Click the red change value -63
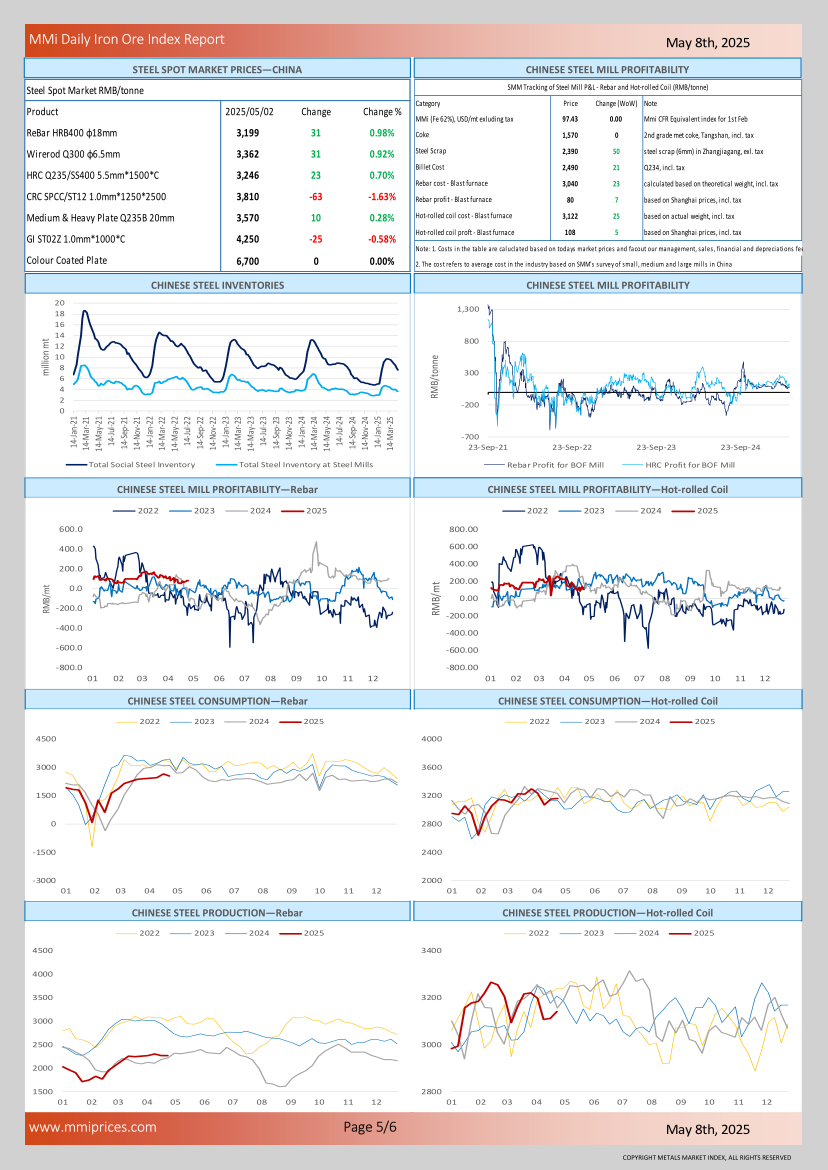This screenshot has height=1170, width=828. [316, 197]
